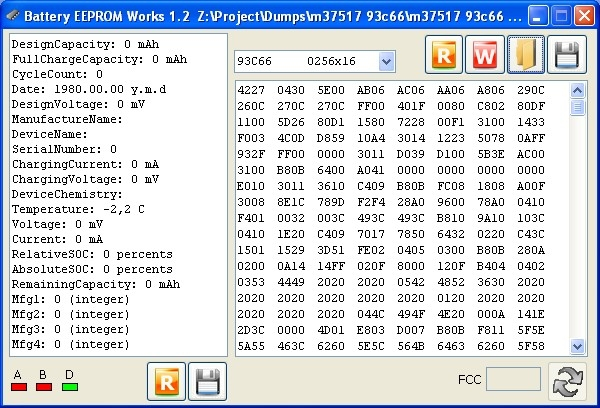Click hex word 0120 in the dump
This screenshot has width=600, height=408.
451,298
